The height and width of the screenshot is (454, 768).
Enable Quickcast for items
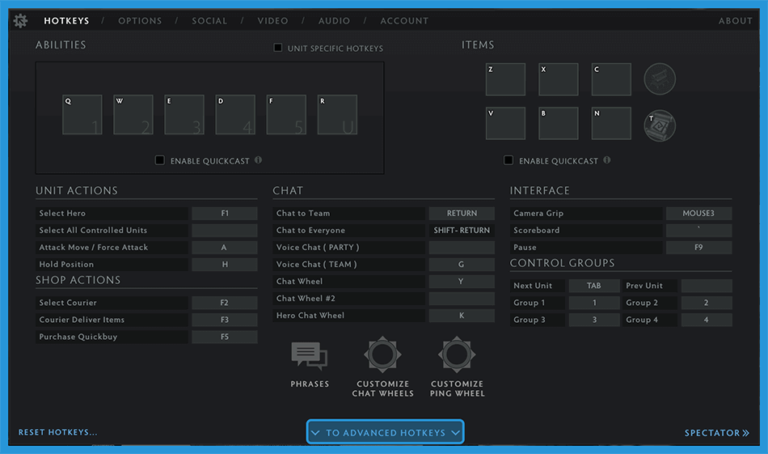tap(508, 160)
